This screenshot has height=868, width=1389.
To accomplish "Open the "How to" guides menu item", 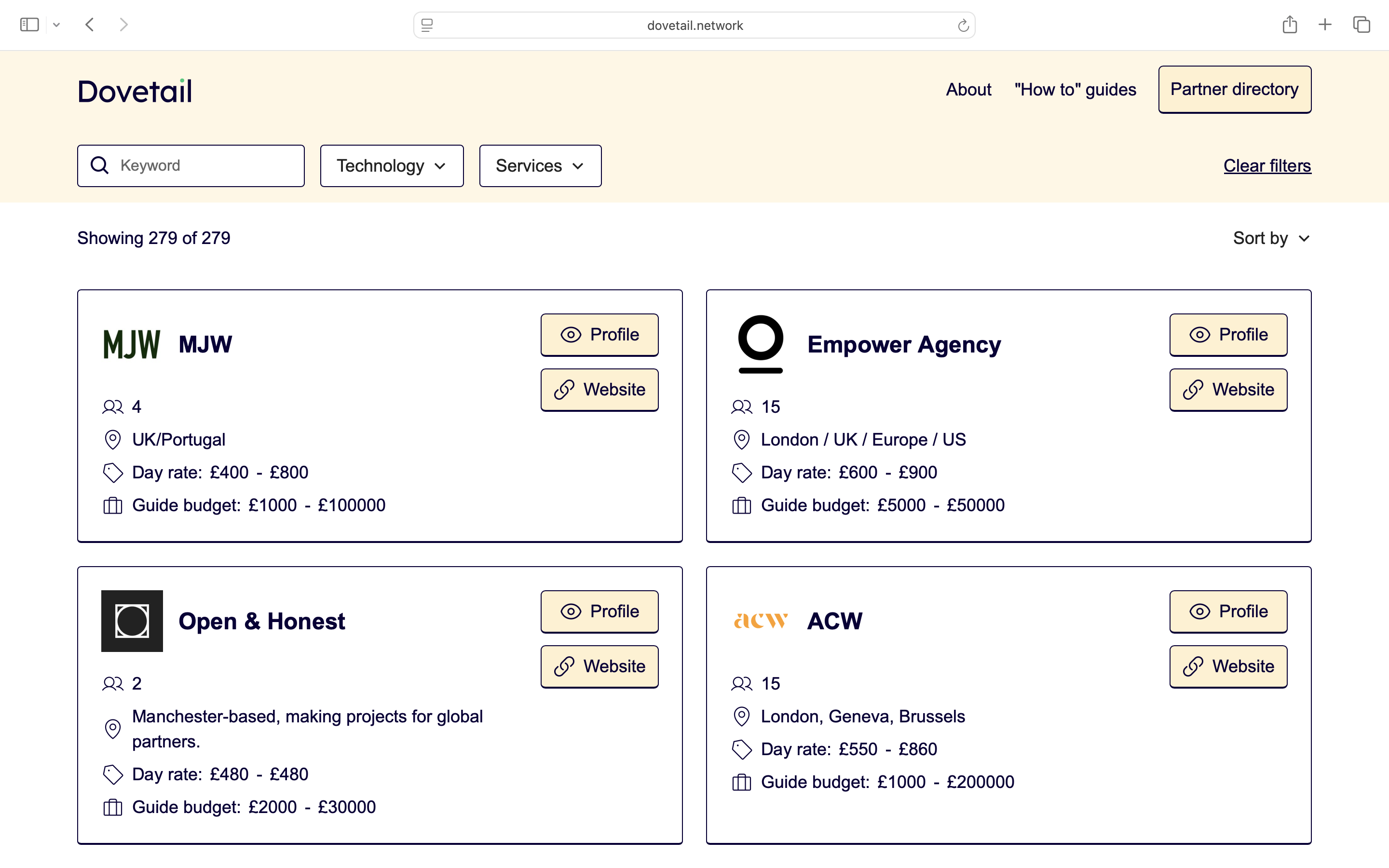I will coord(1075,90).
